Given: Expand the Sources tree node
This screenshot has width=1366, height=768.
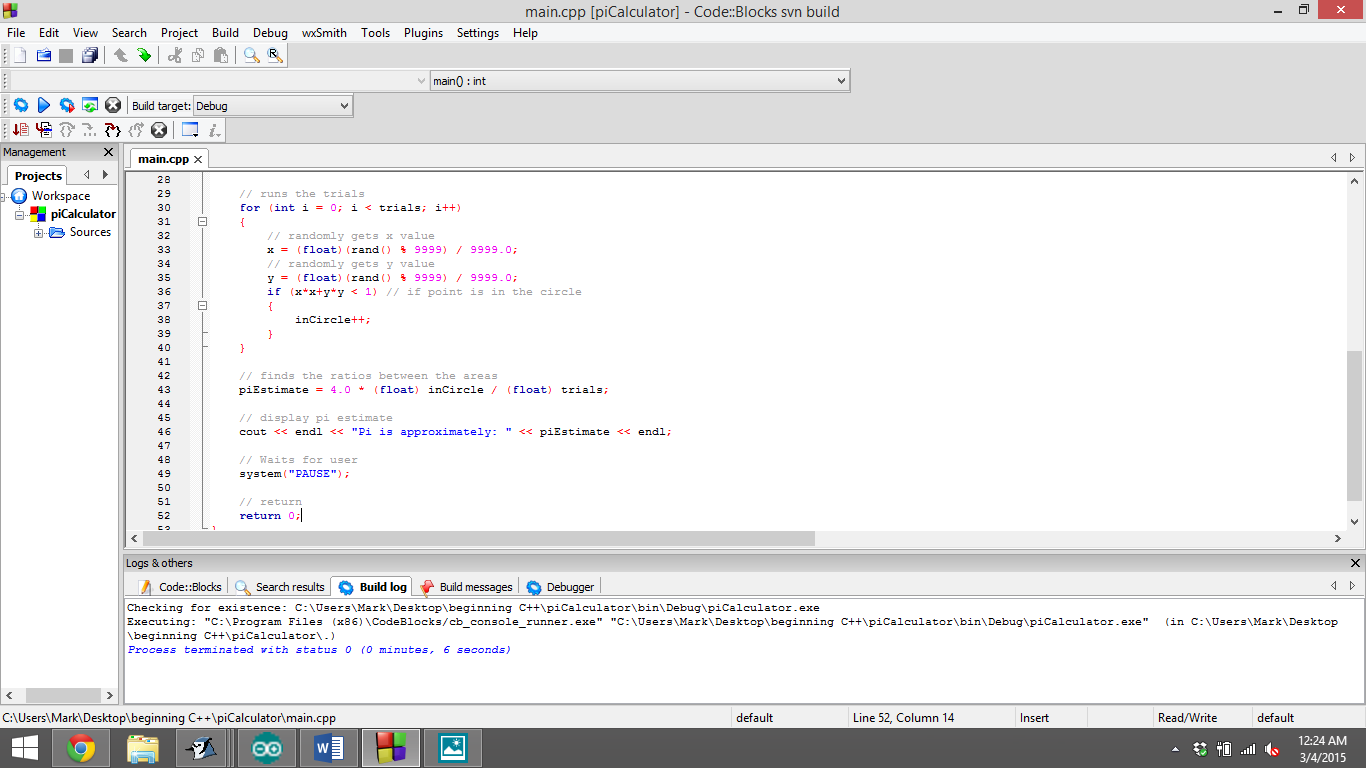Looking at the screenshot, I should (38, 232).
